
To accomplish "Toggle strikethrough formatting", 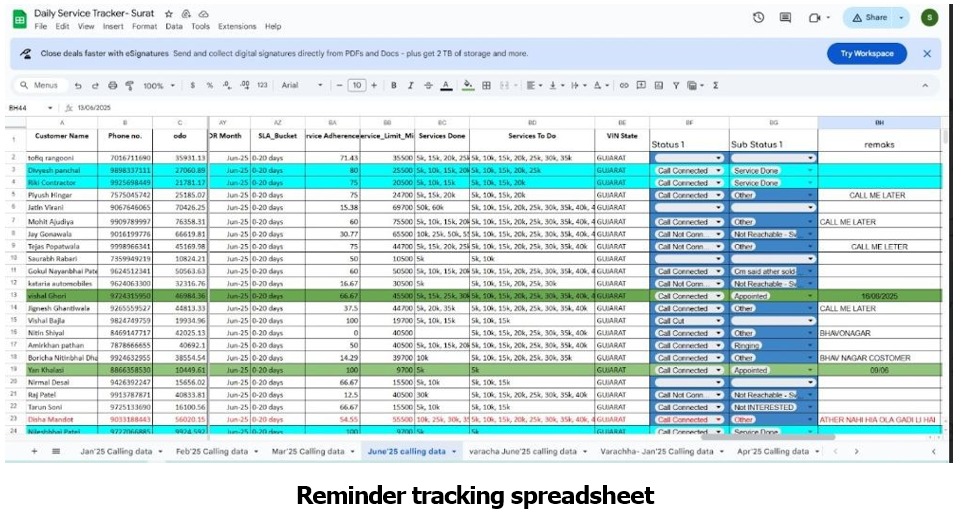I will click(427, 86).
